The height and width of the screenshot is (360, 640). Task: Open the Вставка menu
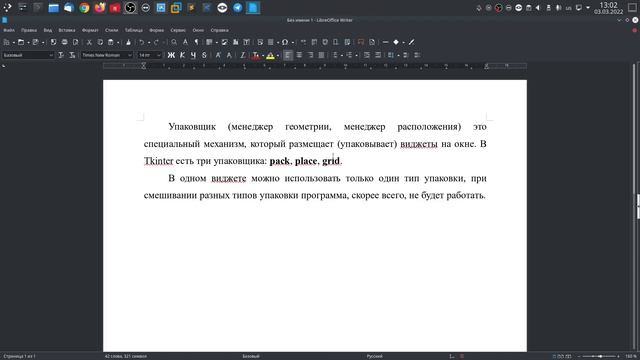tap(67, 30)
